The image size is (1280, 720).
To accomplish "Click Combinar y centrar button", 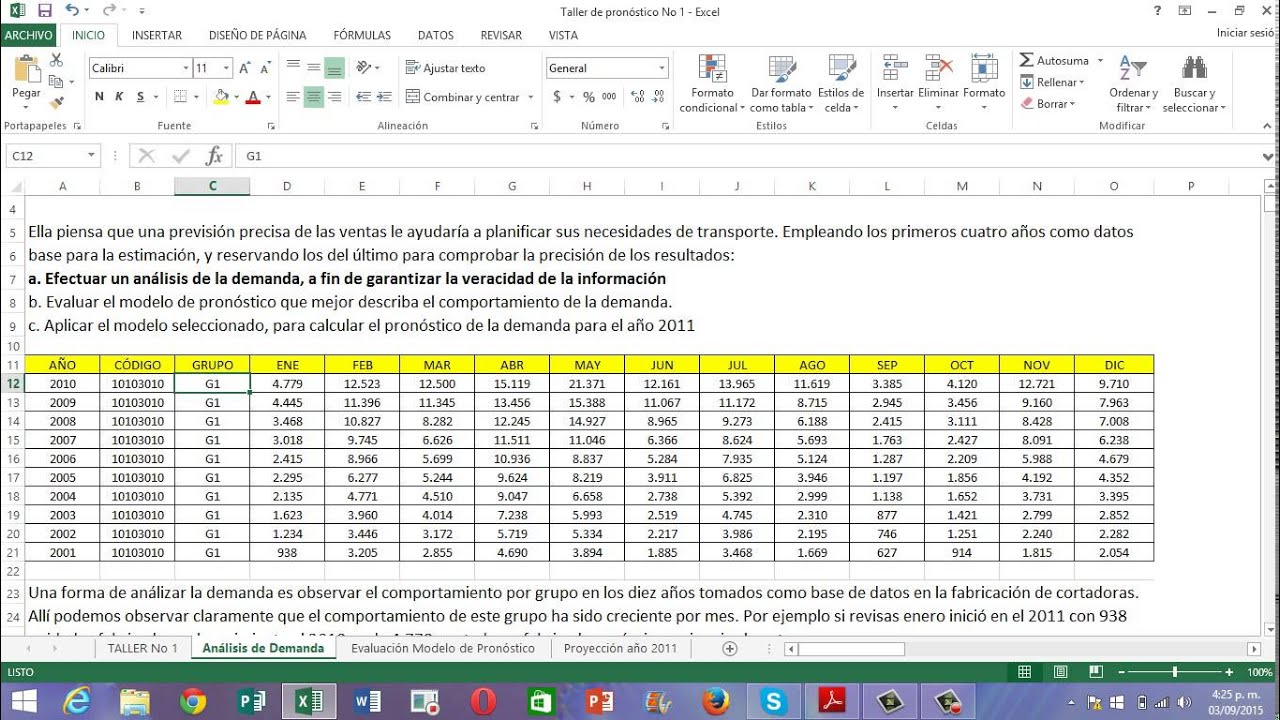I will [464, 97].
